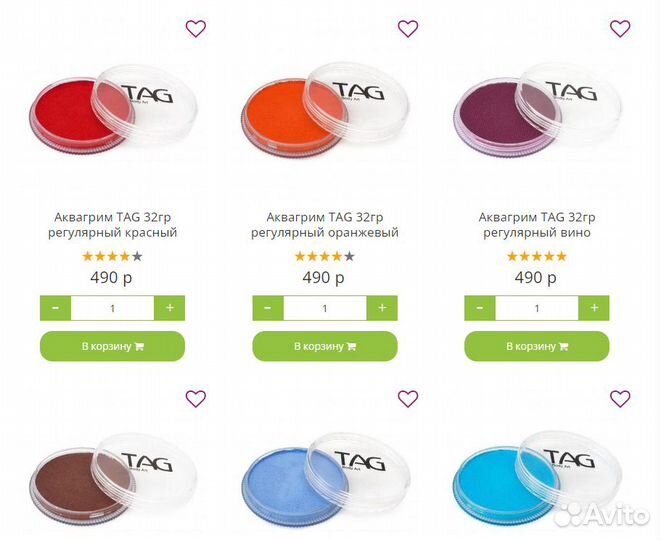The height and width of the screenshot is (540, 661).
Task: Decrease quantity of красный paint with minus
Action: [55, 308]
